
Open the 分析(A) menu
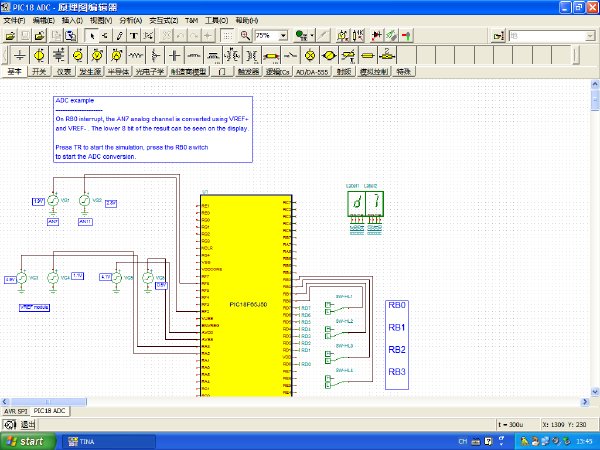point(130,21)
